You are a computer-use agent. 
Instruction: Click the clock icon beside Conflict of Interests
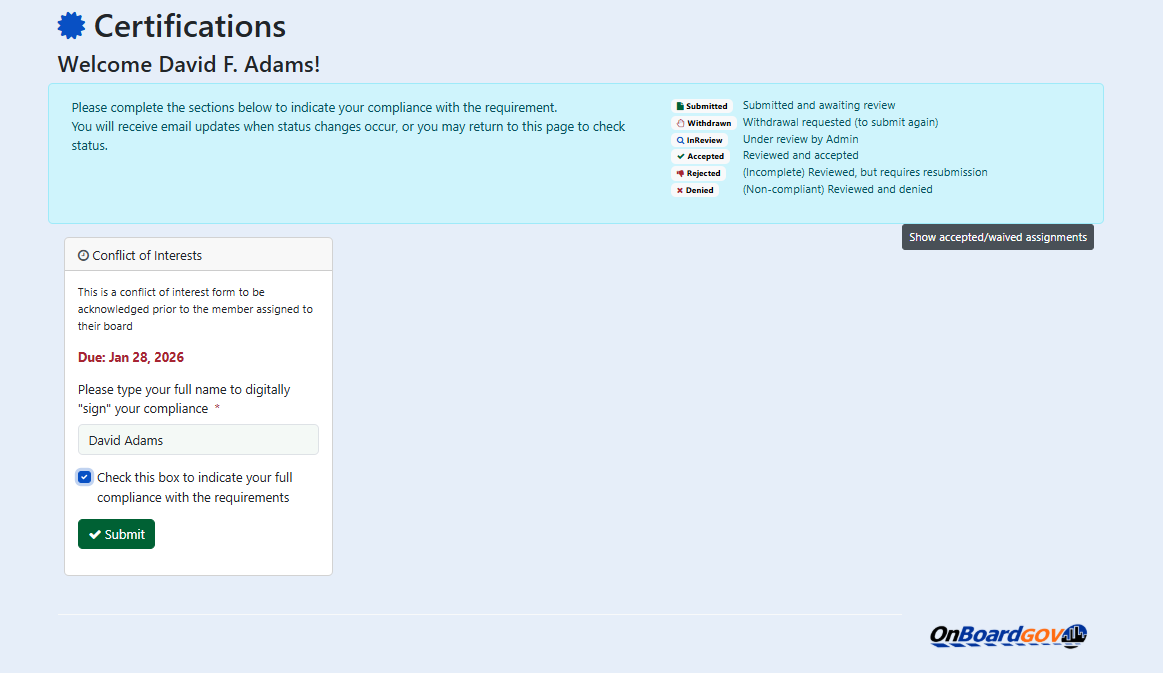click(x=83, y=255)
